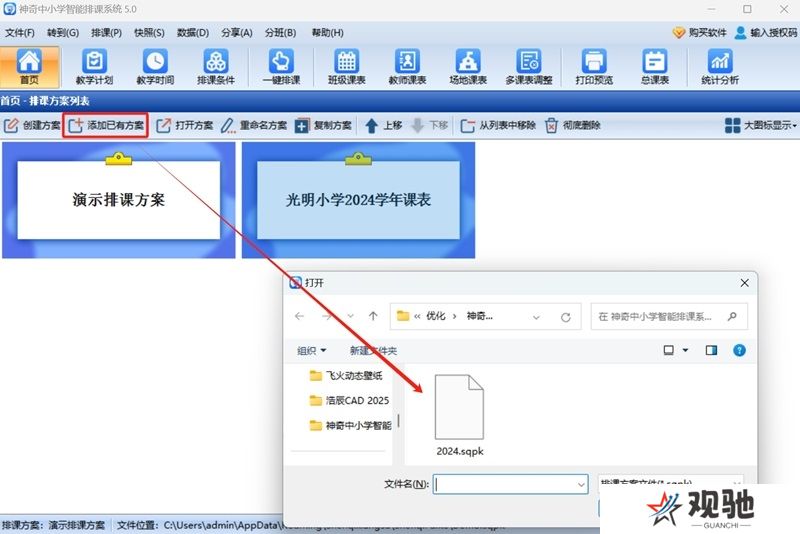Open the 分享(A) menu
This screenshot has width=800, height=534.
237,33
